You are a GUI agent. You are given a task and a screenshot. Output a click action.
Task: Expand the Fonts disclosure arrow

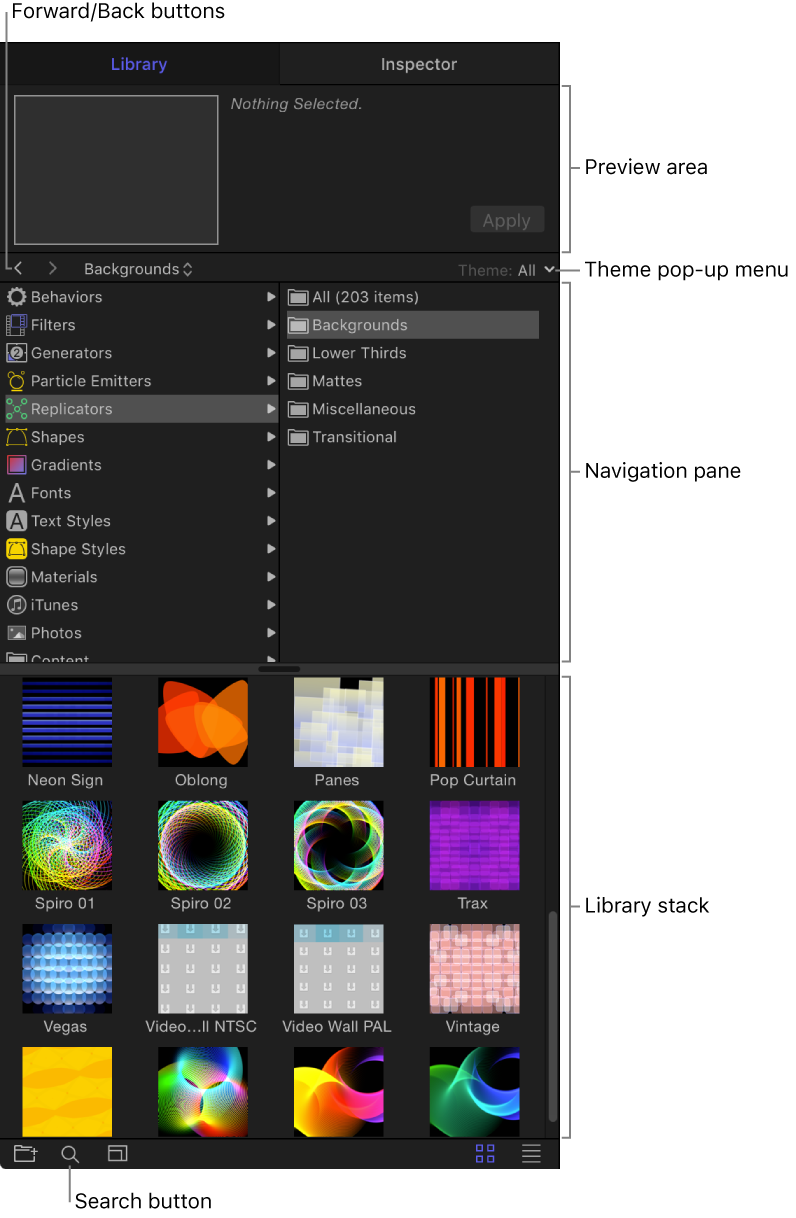coord(271,493)
